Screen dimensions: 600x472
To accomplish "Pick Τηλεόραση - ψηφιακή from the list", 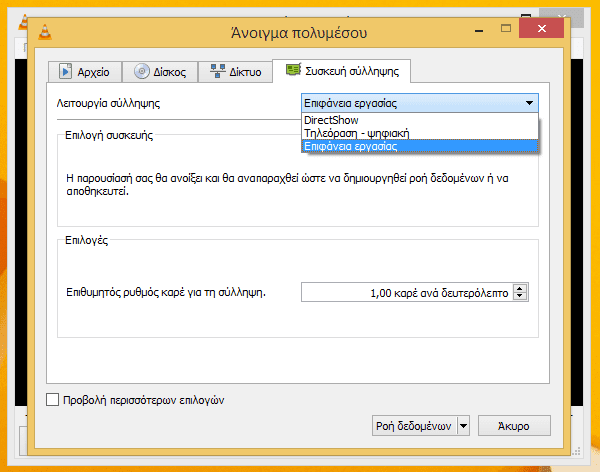I will coord(420,133).
